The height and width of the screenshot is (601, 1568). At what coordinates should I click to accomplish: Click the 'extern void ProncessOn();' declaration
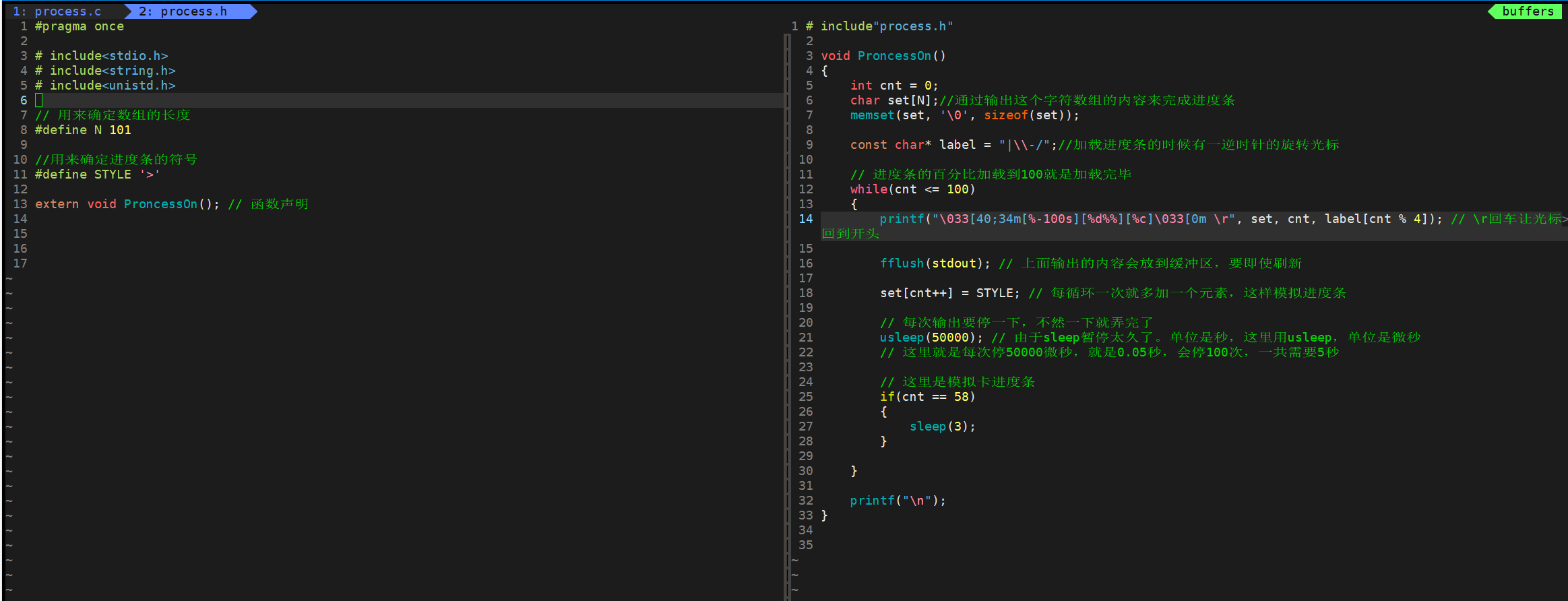[x=127, y=204]
